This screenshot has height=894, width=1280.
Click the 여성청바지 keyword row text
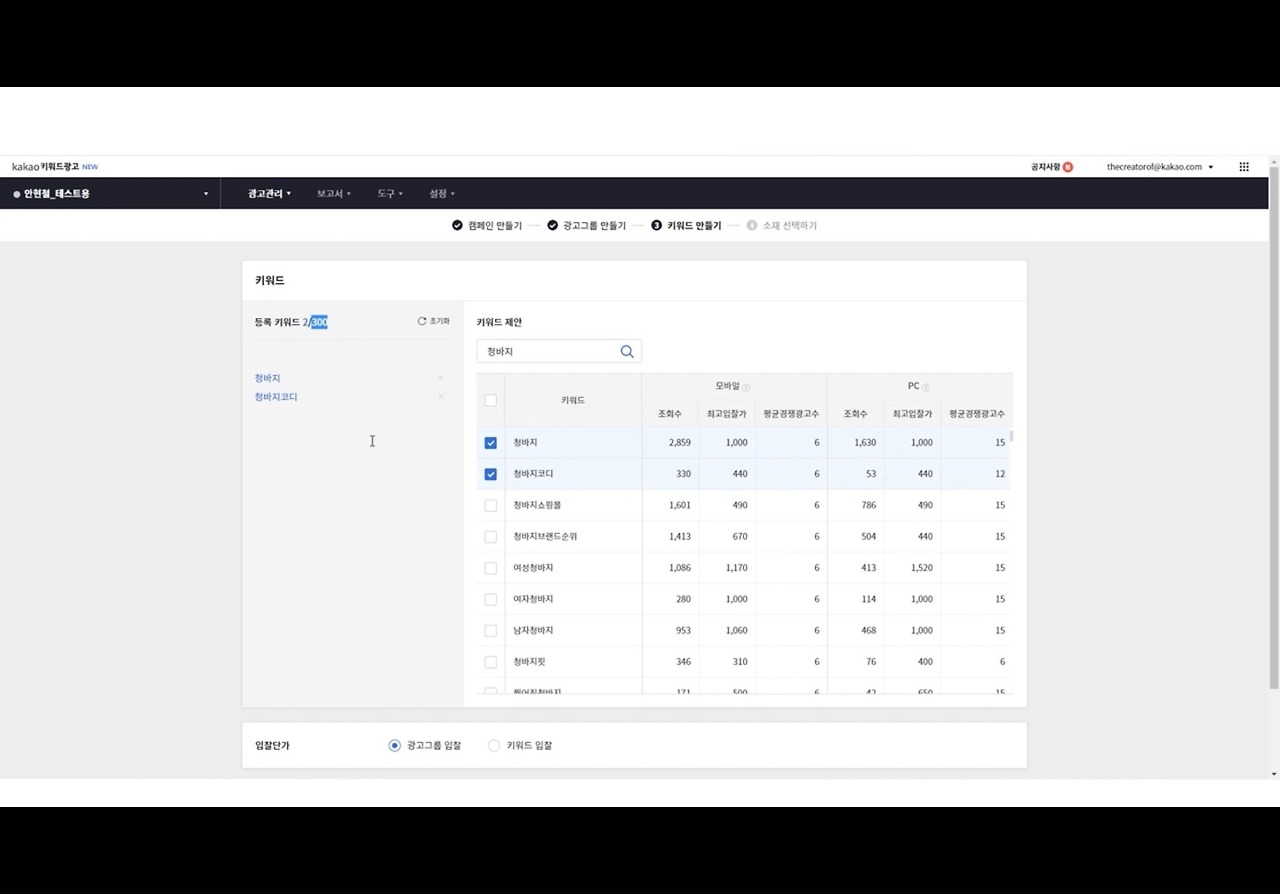pos(533,568)
